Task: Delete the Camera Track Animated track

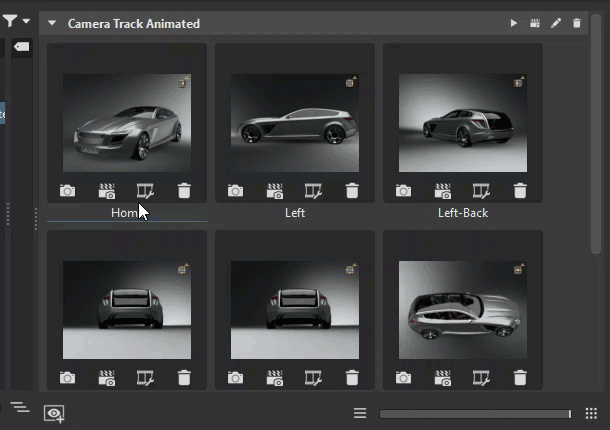Action: (577, 23)
